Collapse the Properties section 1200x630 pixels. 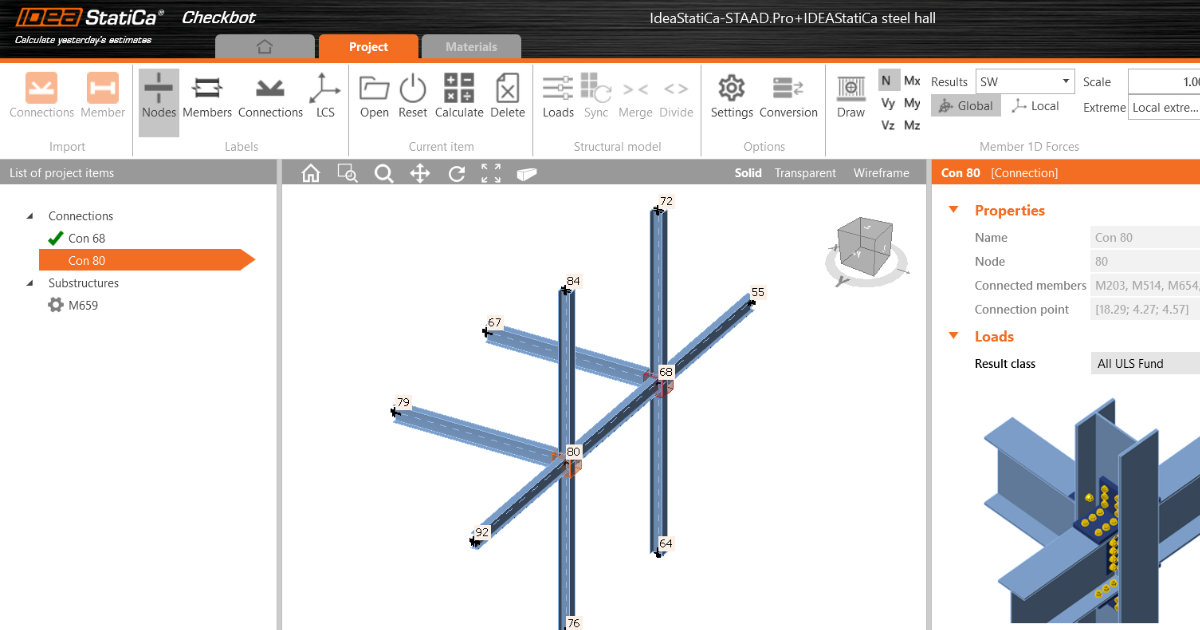tap(953, 210)
